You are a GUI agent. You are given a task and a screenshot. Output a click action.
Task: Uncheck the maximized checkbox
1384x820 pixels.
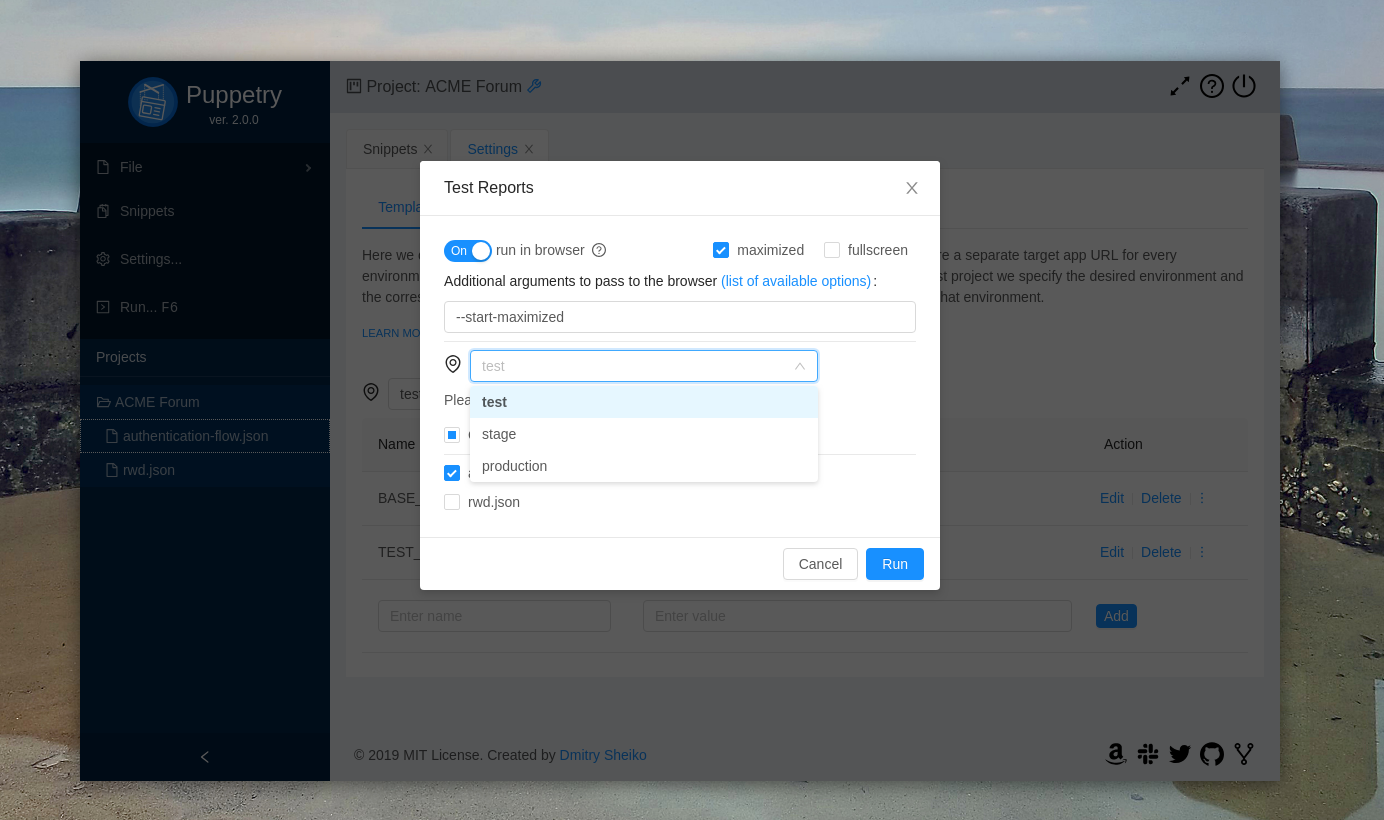[x=721, y=250]
